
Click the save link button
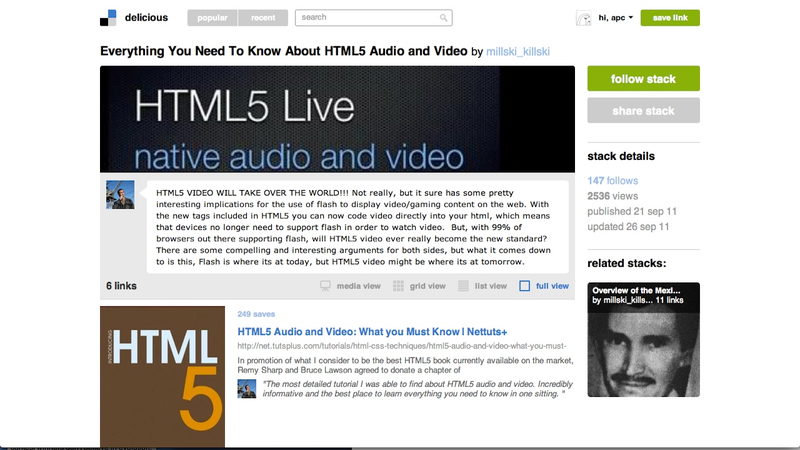pos(670,18)
